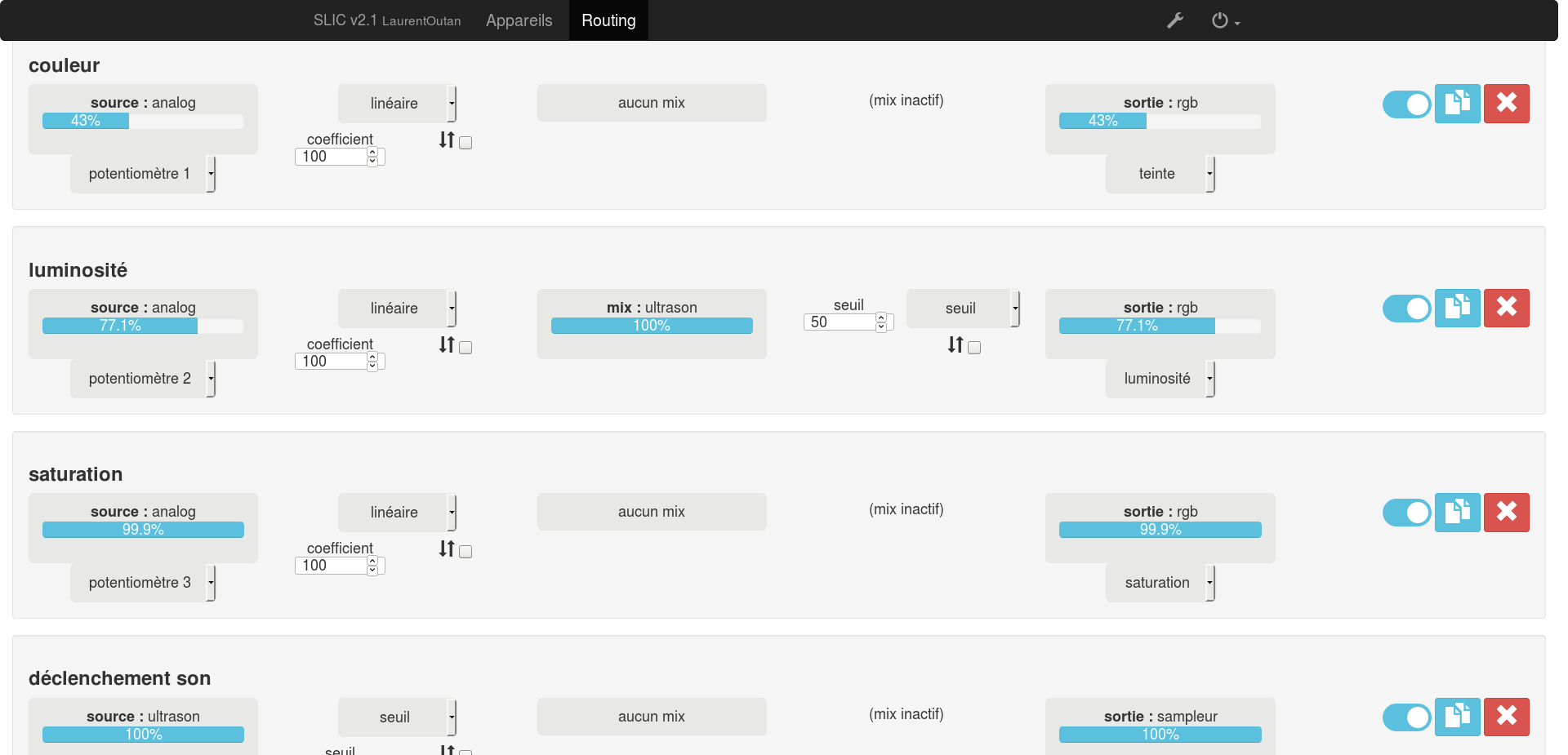Open potentiomètre 2 source dropdown
1568x755 pixels.
pos(143,379)
